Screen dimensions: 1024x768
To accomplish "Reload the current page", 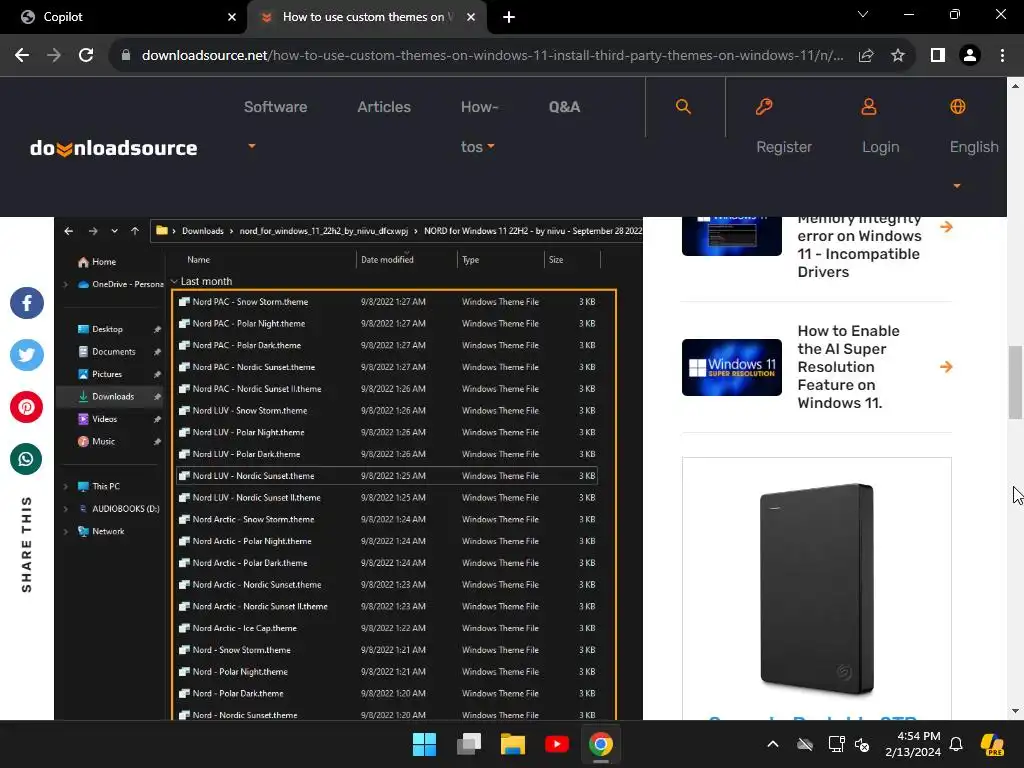I will pos(86,56).
